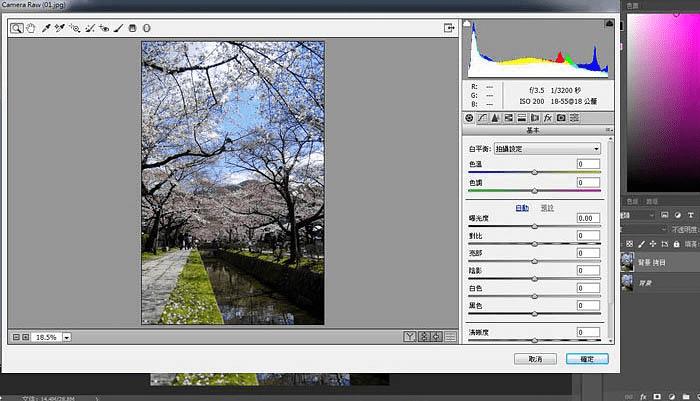Select the Radial Filter tool
This screenshot has height=401, width=700.
[146, 28]
